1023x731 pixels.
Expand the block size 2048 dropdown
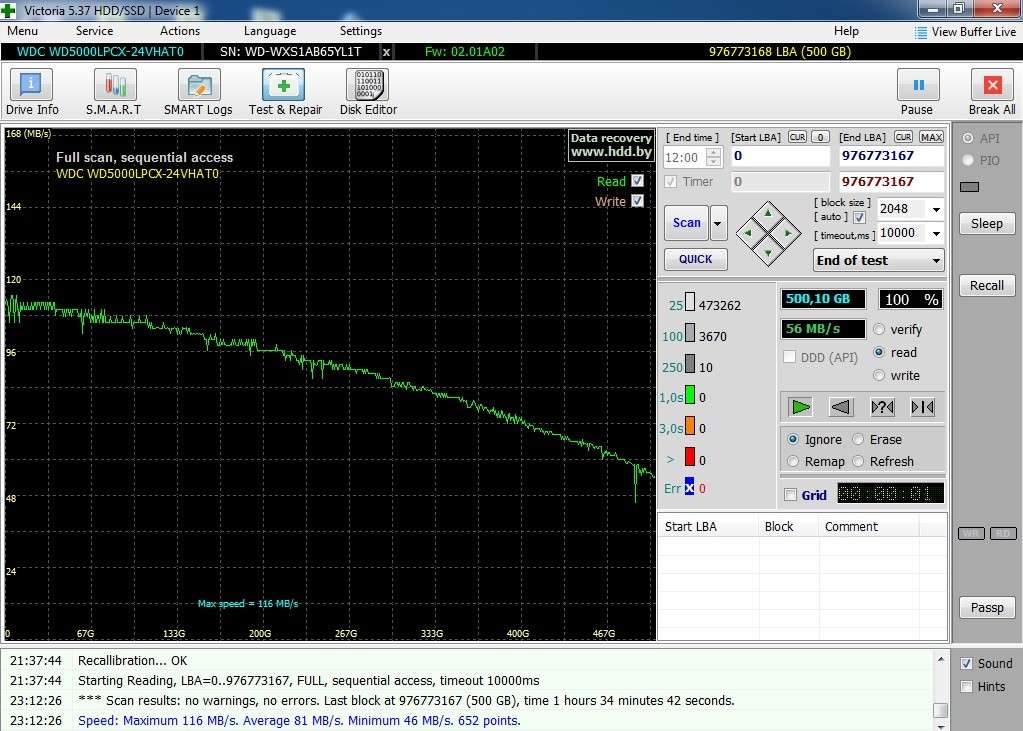click(935, 210)
